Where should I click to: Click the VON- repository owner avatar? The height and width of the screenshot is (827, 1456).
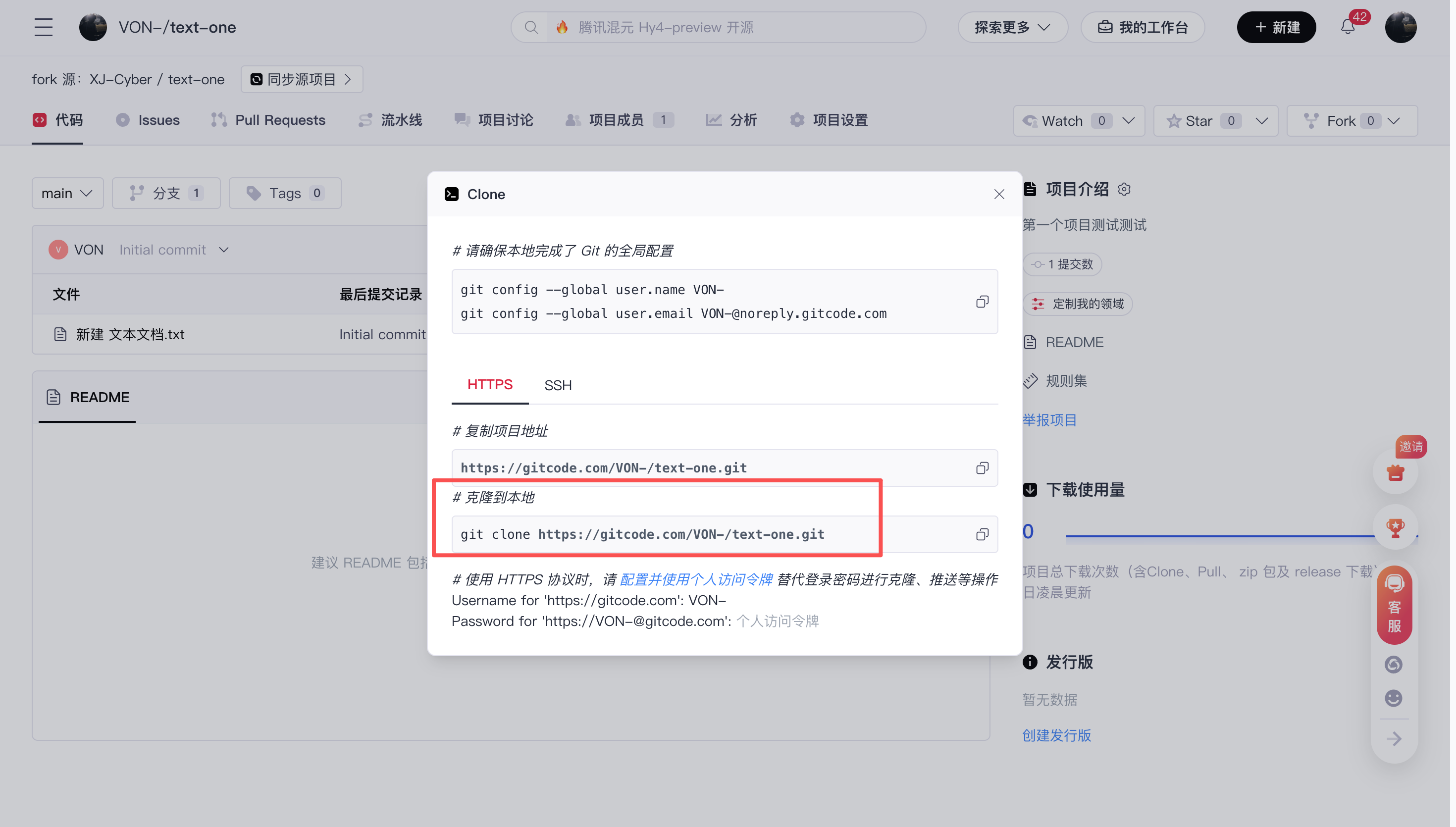coord(93,27)
